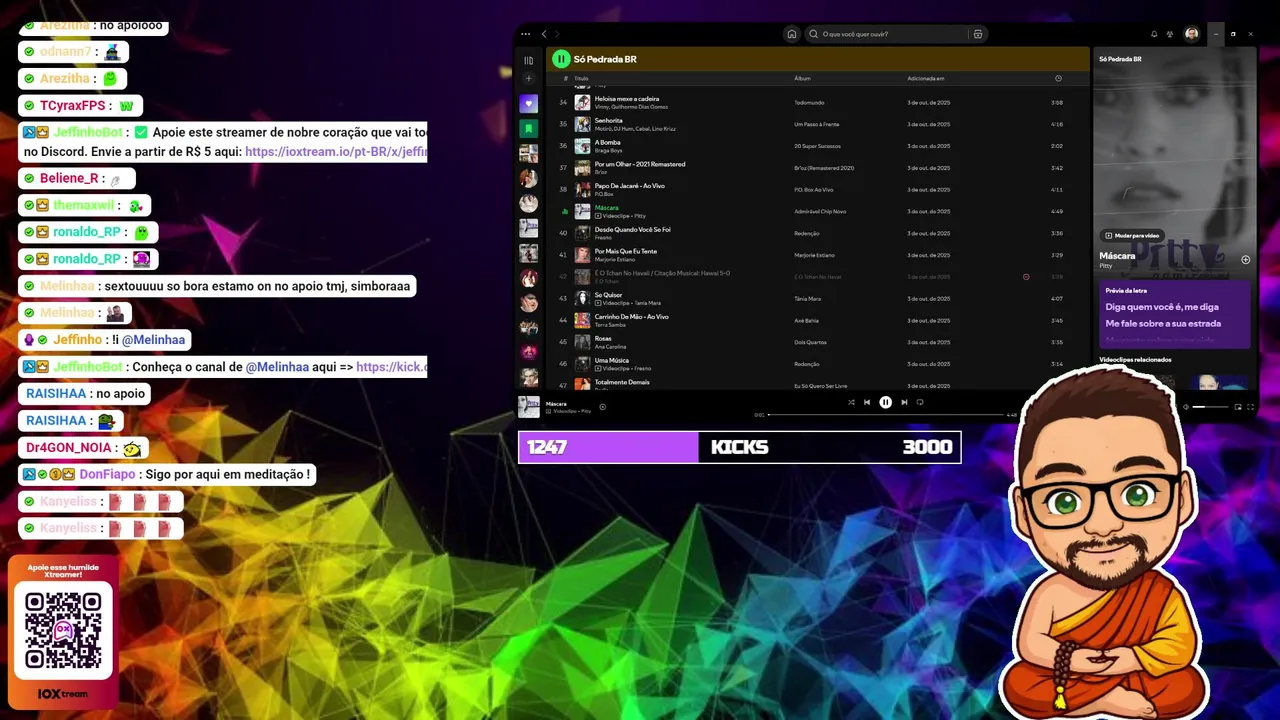Open album link 'Um Passo à Frente'
This screenshot has height=720, width=1280.
click(817, 124)
